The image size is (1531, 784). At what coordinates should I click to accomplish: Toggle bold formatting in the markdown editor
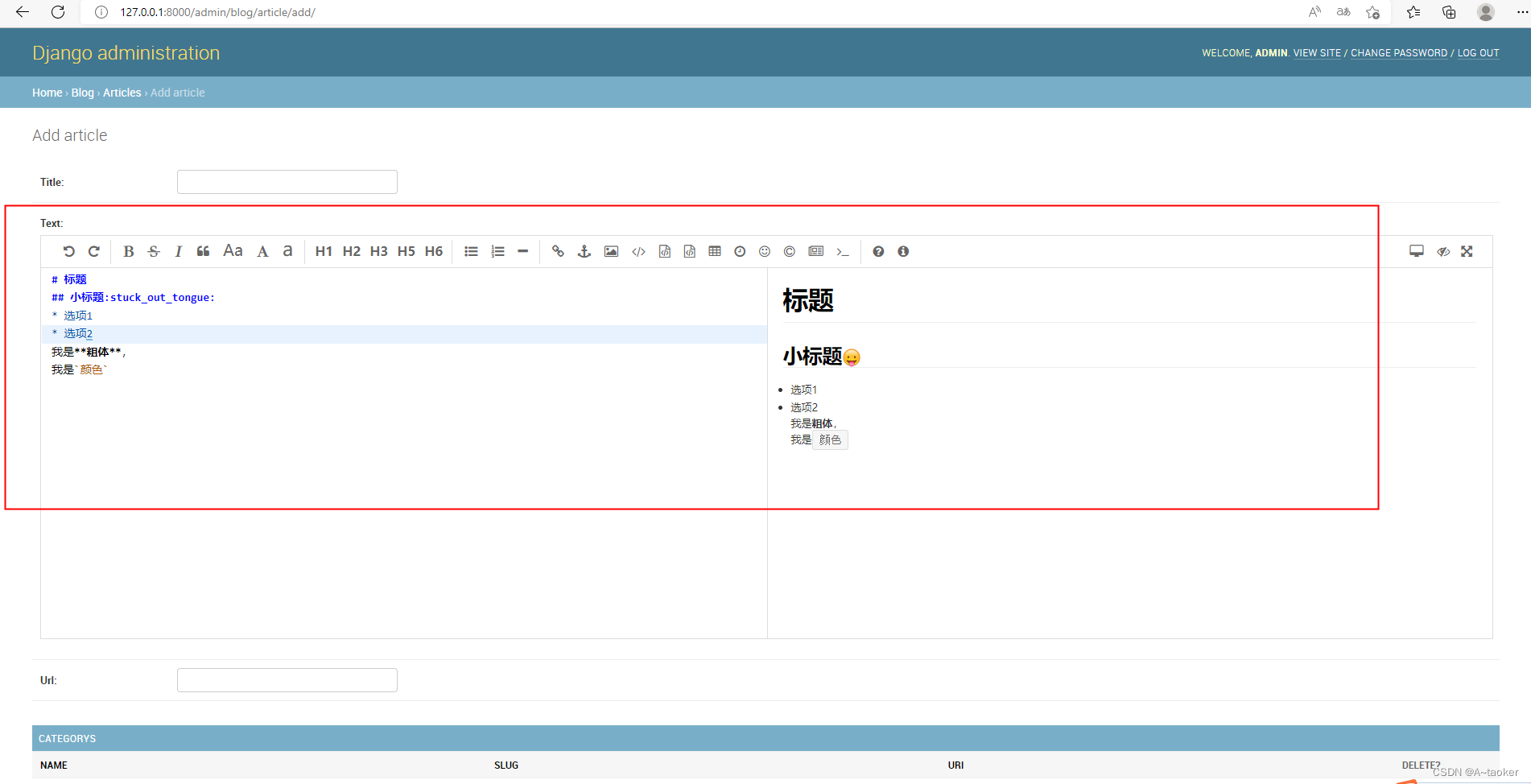pos(128,251)
